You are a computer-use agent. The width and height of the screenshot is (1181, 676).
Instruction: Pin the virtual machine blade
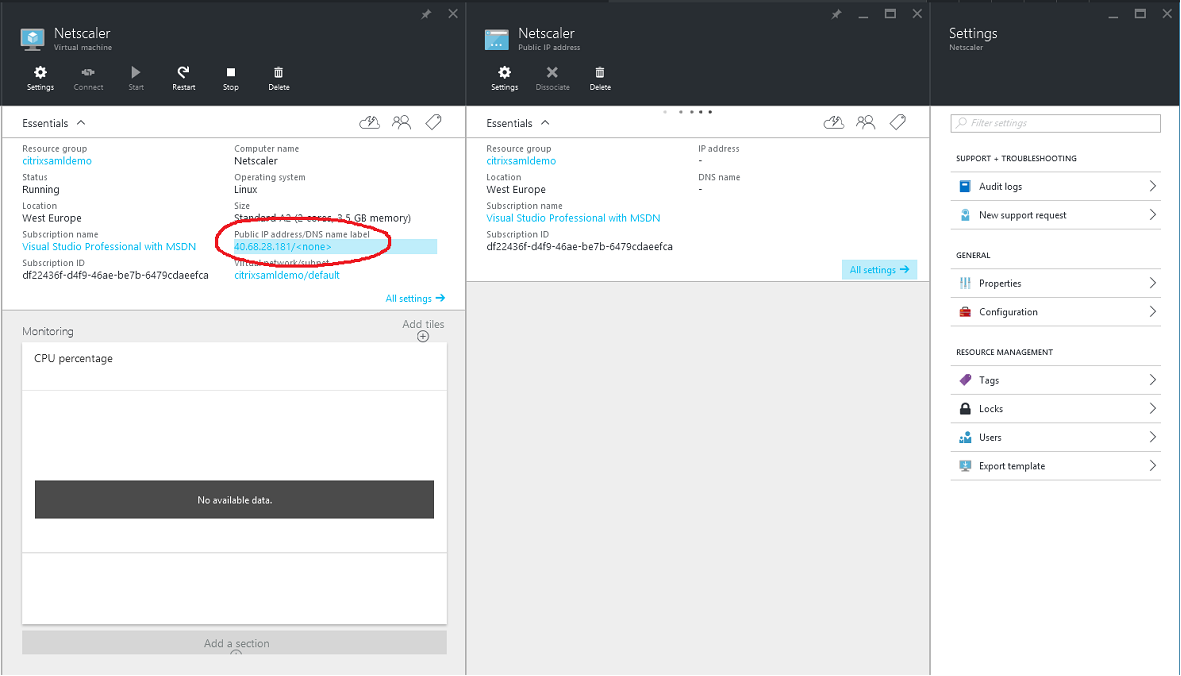(x=426, y=14)
